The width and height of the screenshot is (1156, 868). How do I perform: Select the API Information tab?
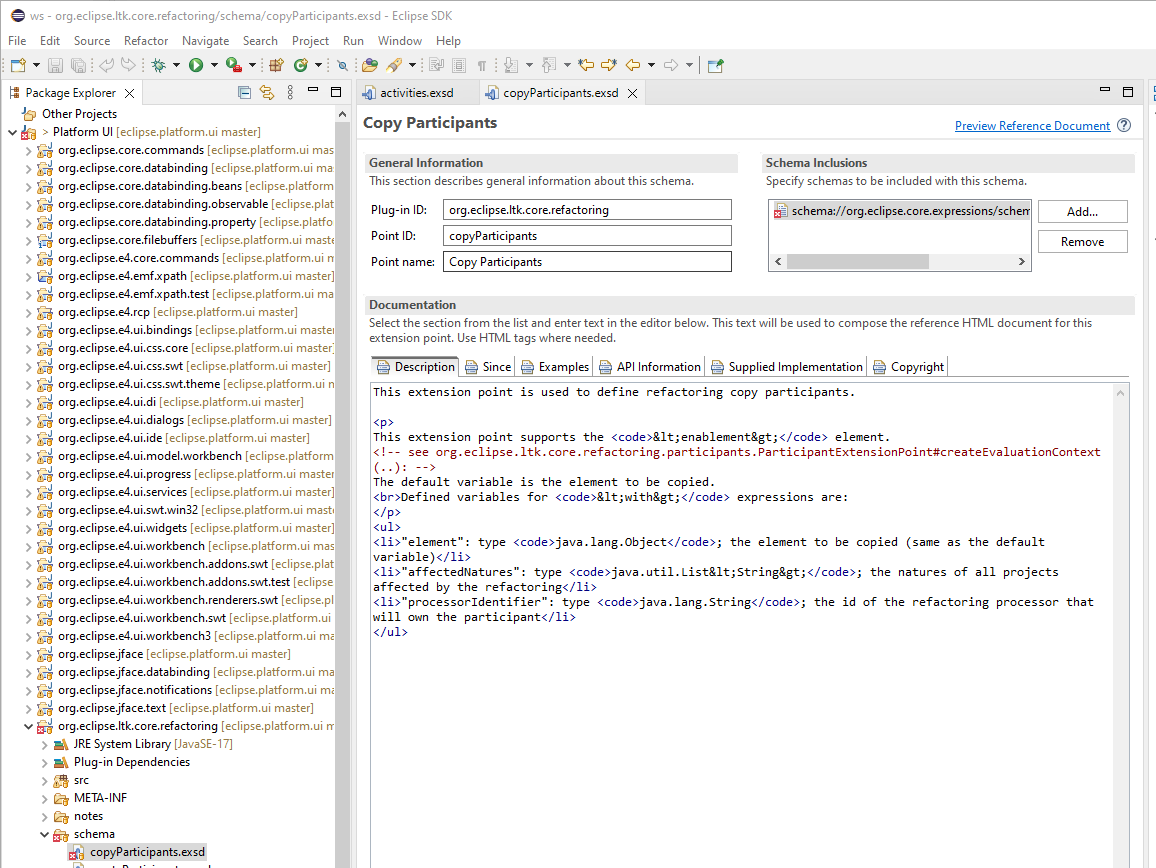coord(650,367)
